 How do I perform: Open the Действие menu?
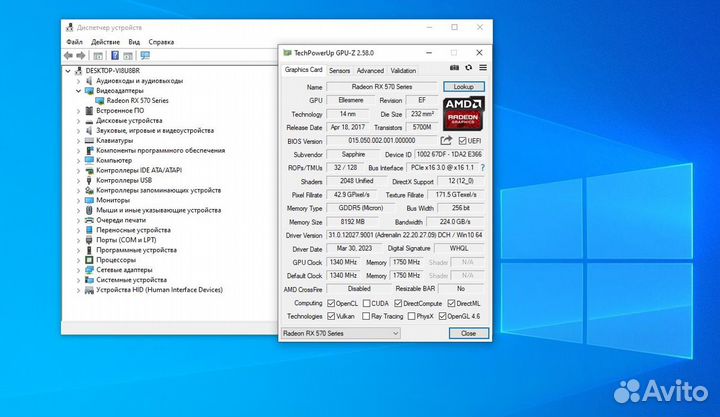coord(105,42)
